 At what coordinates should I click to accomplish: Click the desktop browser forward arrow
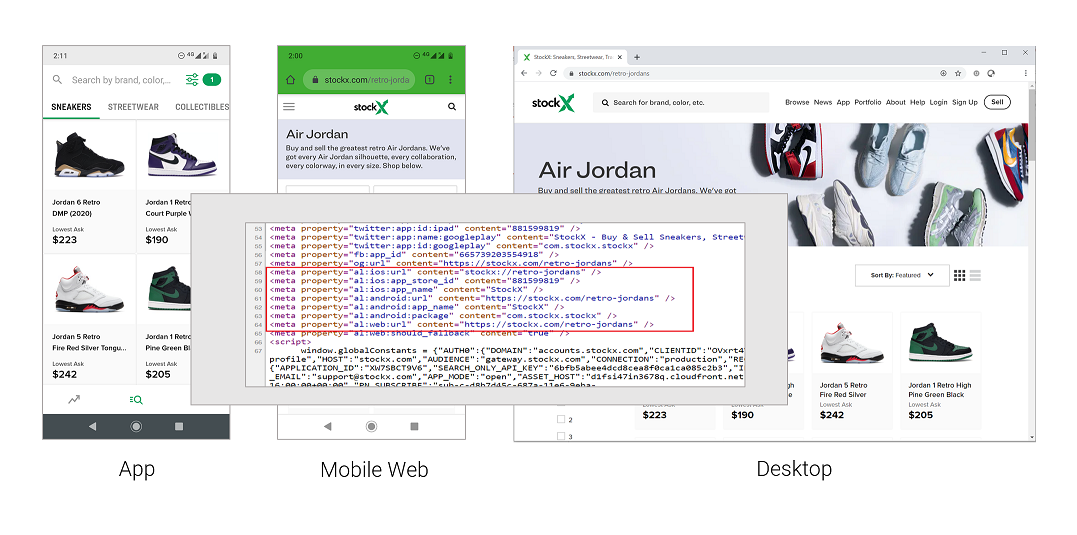[x=538, y=73]
